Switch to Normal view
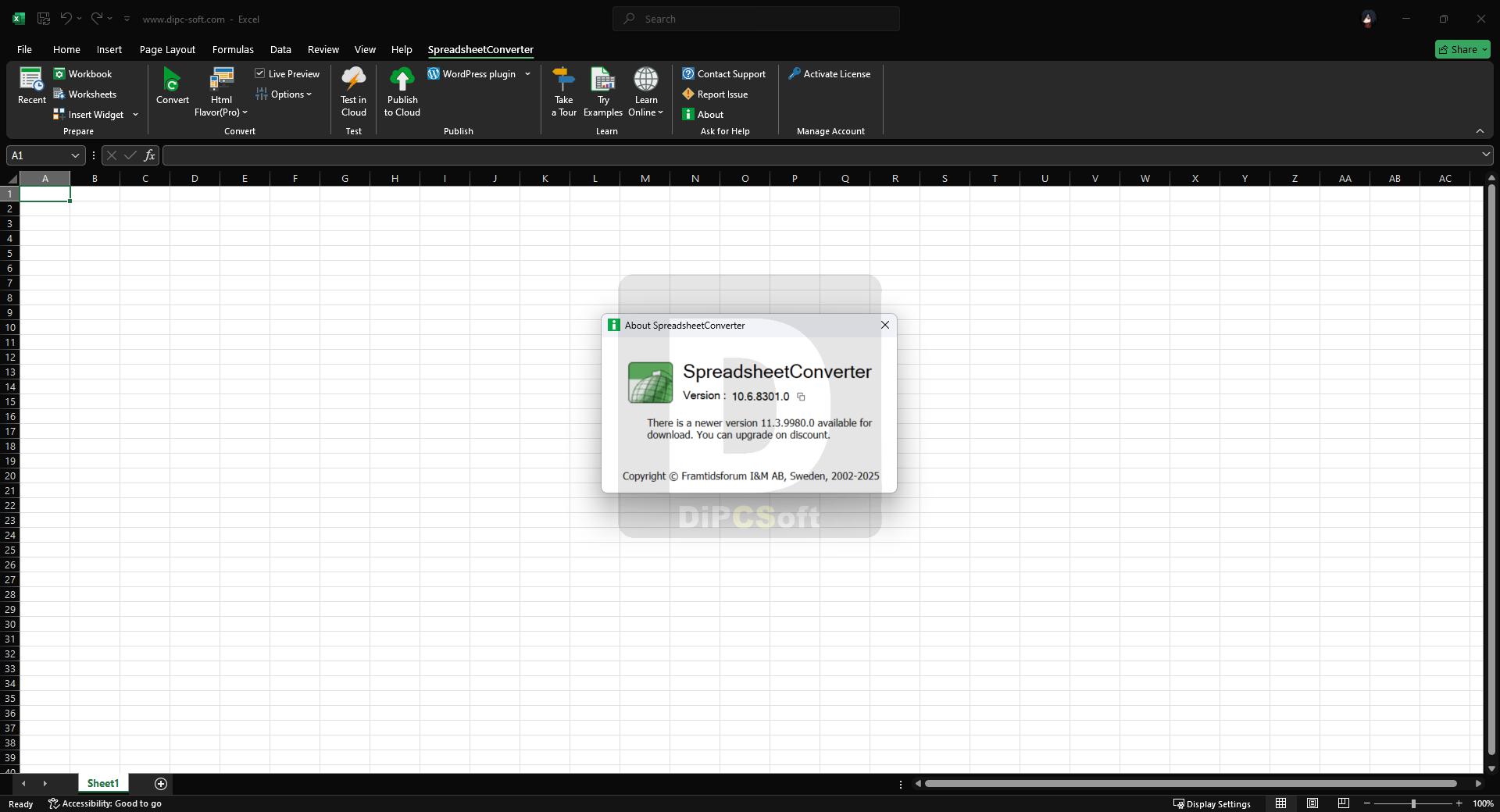 pyautogui.click(x=1280, y=803)
